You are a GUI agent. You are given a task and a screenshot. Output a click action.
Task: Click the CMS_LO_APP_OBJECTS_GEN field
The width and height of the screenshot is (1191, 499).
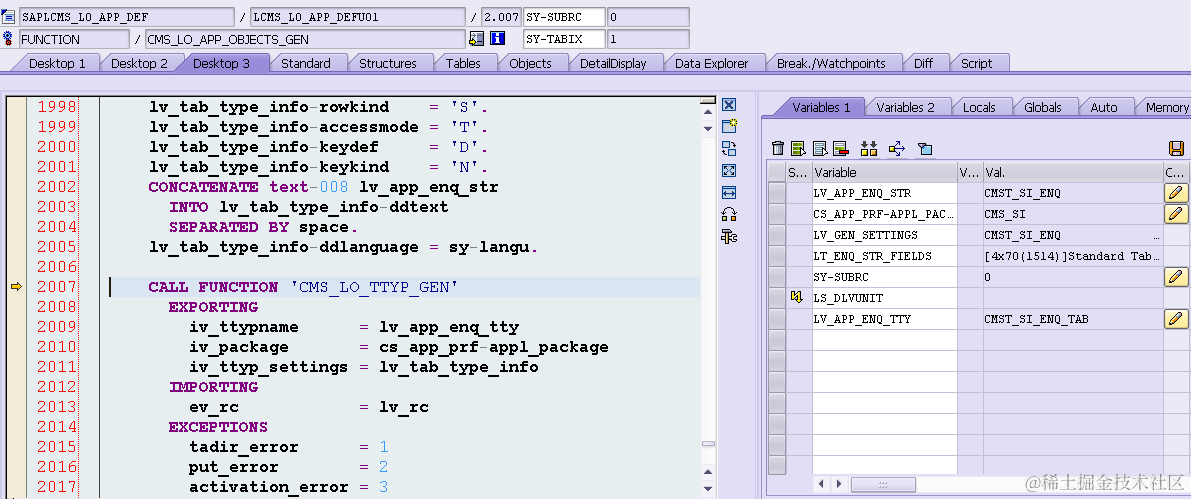pyautogui.click(x=305, y=39)
